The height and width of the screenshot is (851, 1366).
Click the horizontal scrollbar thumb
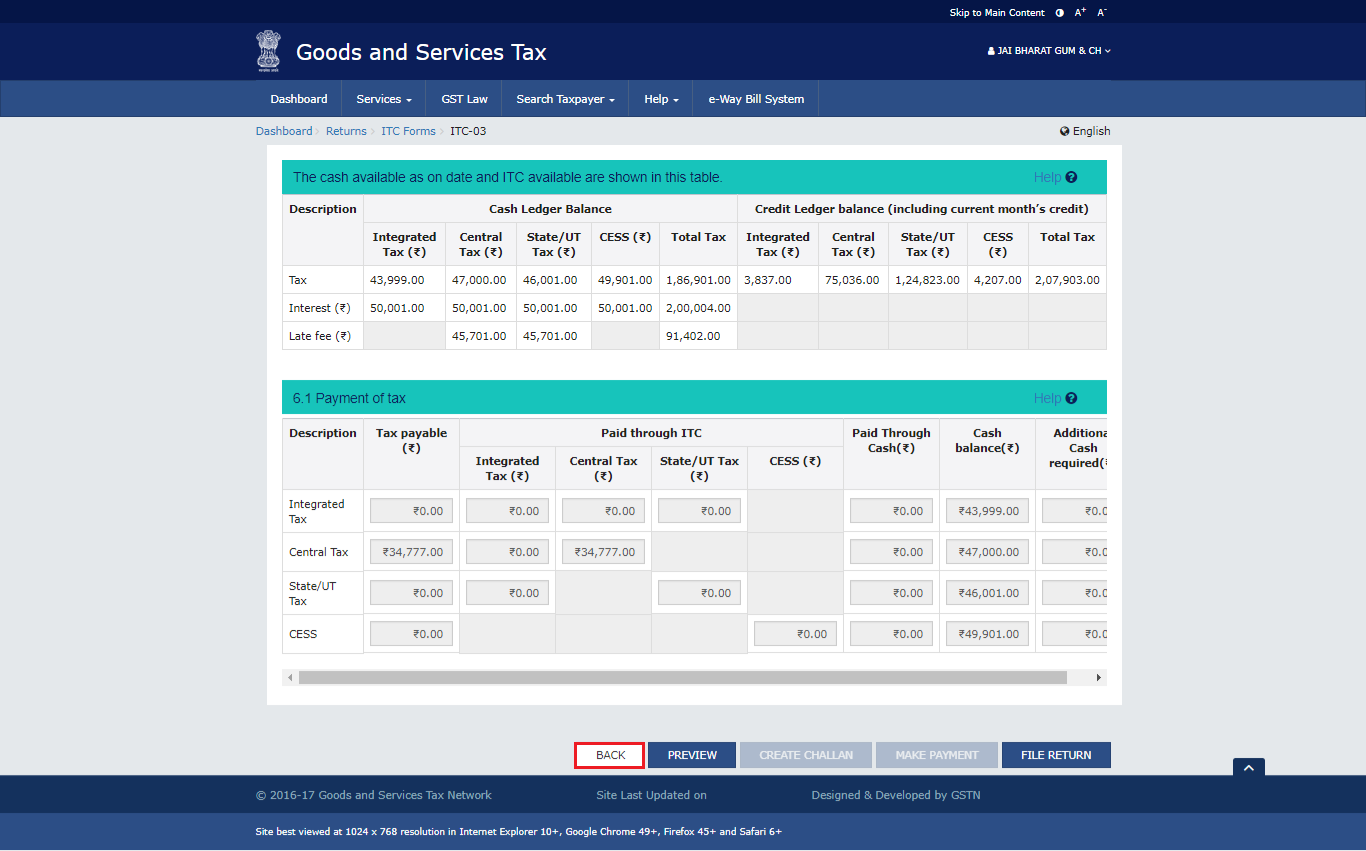[683, 678]
